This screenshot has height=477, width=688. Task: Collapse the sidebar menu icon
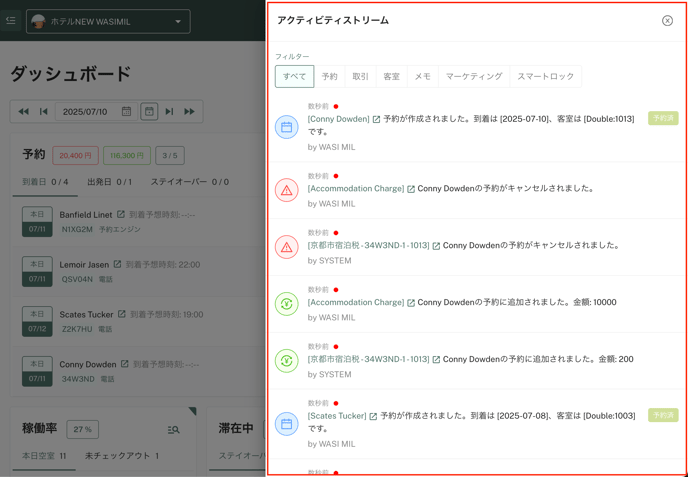[11, 20]
